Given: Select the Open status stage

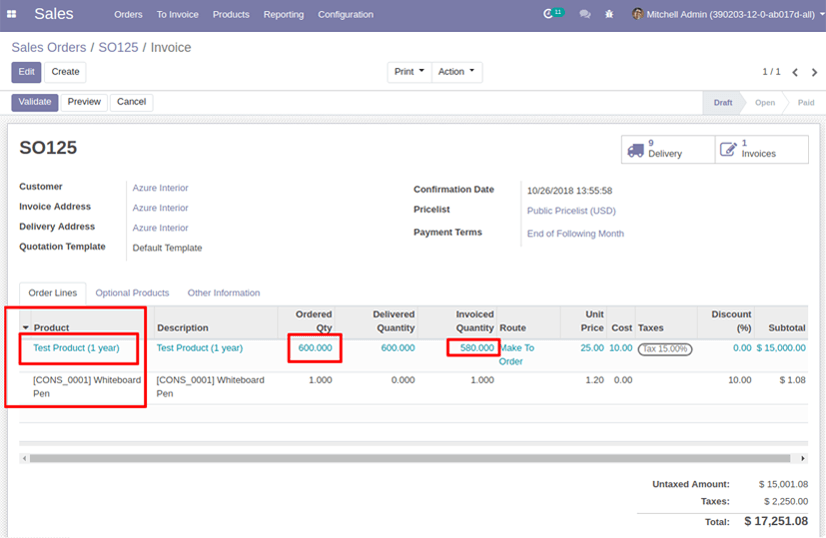Looking at the screenshot, I should click(x=764, y=103).
